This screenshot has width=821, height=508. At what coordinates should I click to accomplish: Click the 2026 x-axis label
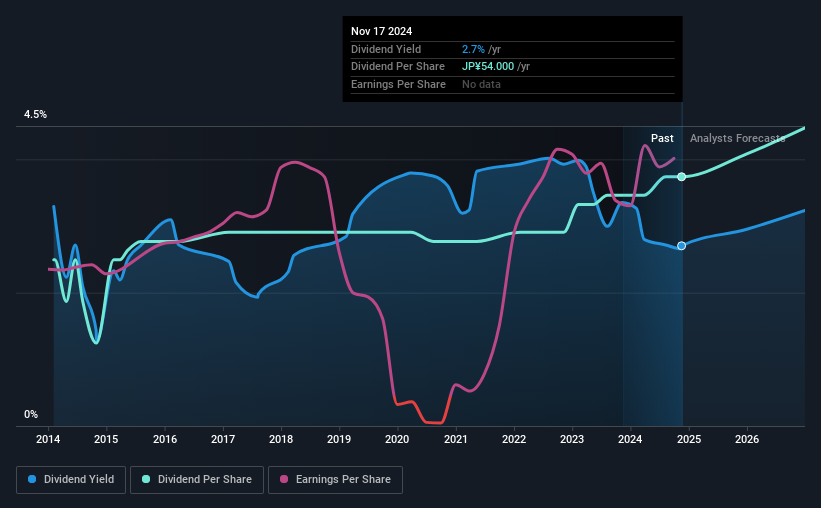point(747,439)
